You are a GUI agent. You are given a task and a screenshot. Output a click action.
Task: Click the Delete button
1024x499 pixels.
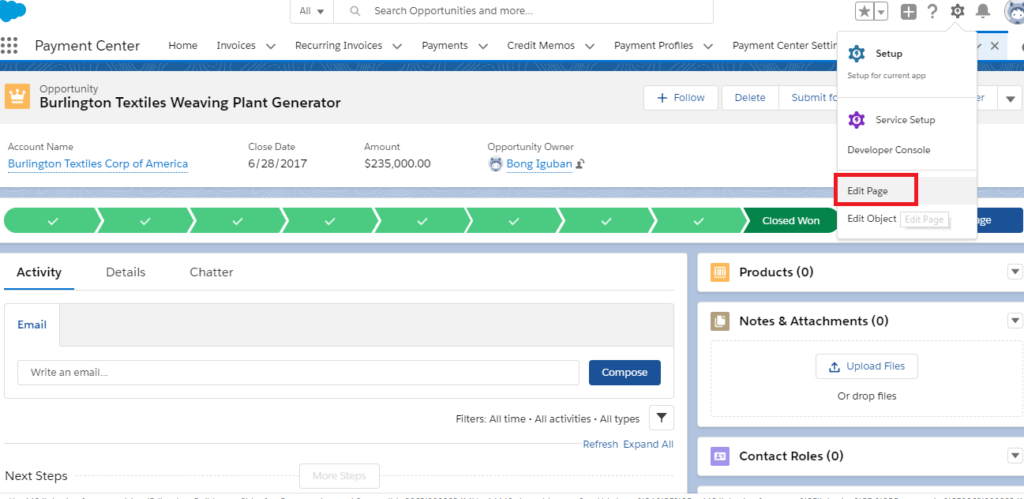coord(750,98)
